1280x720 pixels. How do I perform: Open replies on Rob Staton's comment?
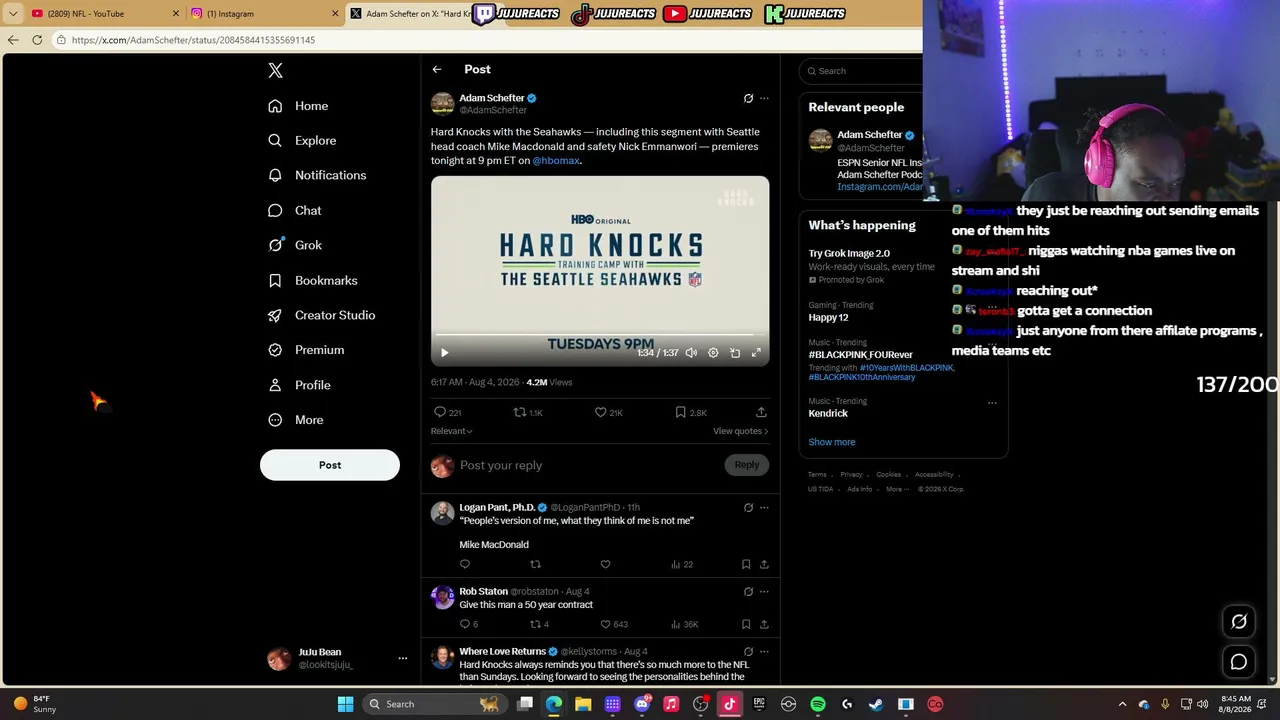[x=465, y=624]
